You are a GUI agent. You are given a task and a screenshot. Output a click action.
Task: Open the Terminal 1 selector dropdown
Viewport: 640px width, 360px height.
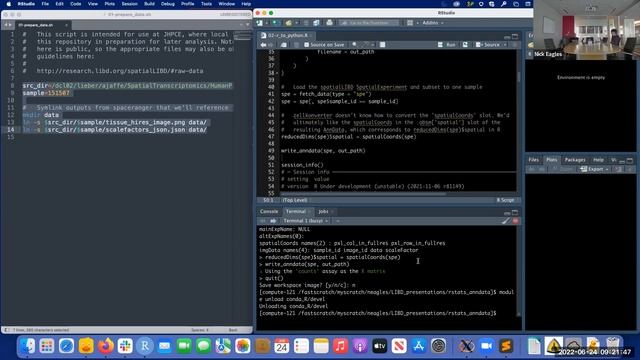[306, 221]
